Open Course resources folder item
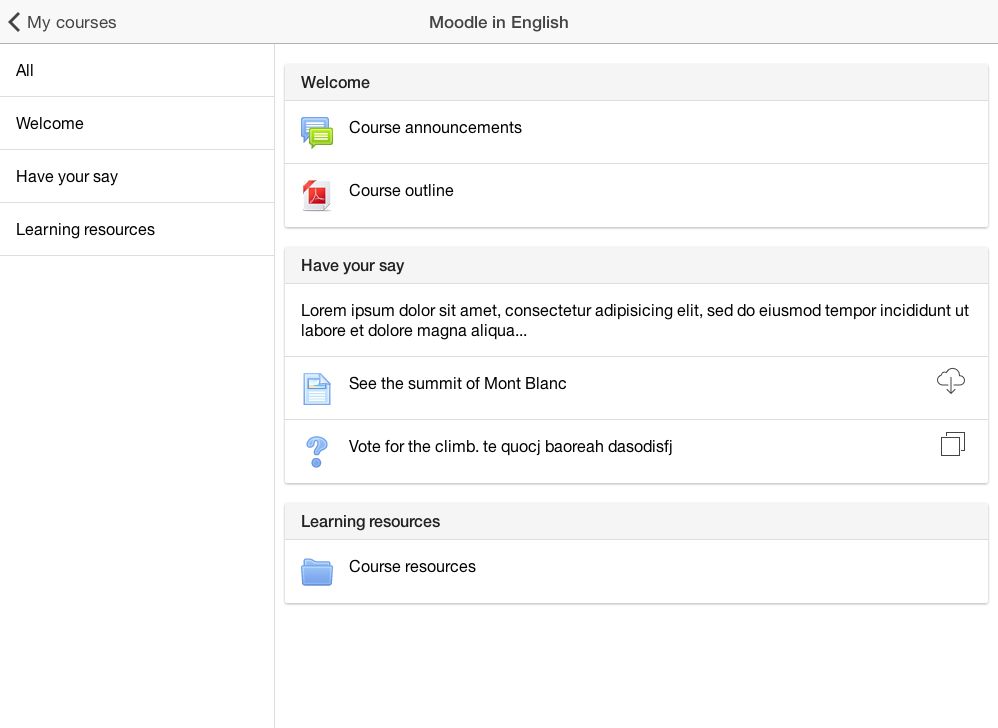The image size is (998, 728). pyautogui.click(x=636, y=571)
